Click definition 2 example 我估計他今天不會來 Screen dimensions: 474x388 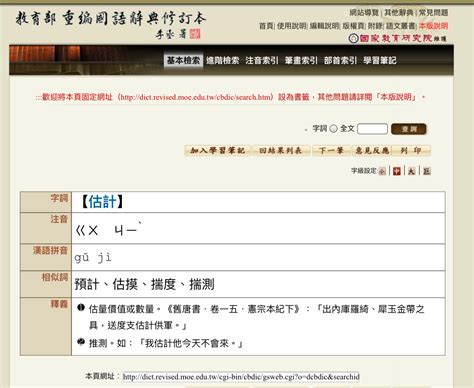pos(187,343)
